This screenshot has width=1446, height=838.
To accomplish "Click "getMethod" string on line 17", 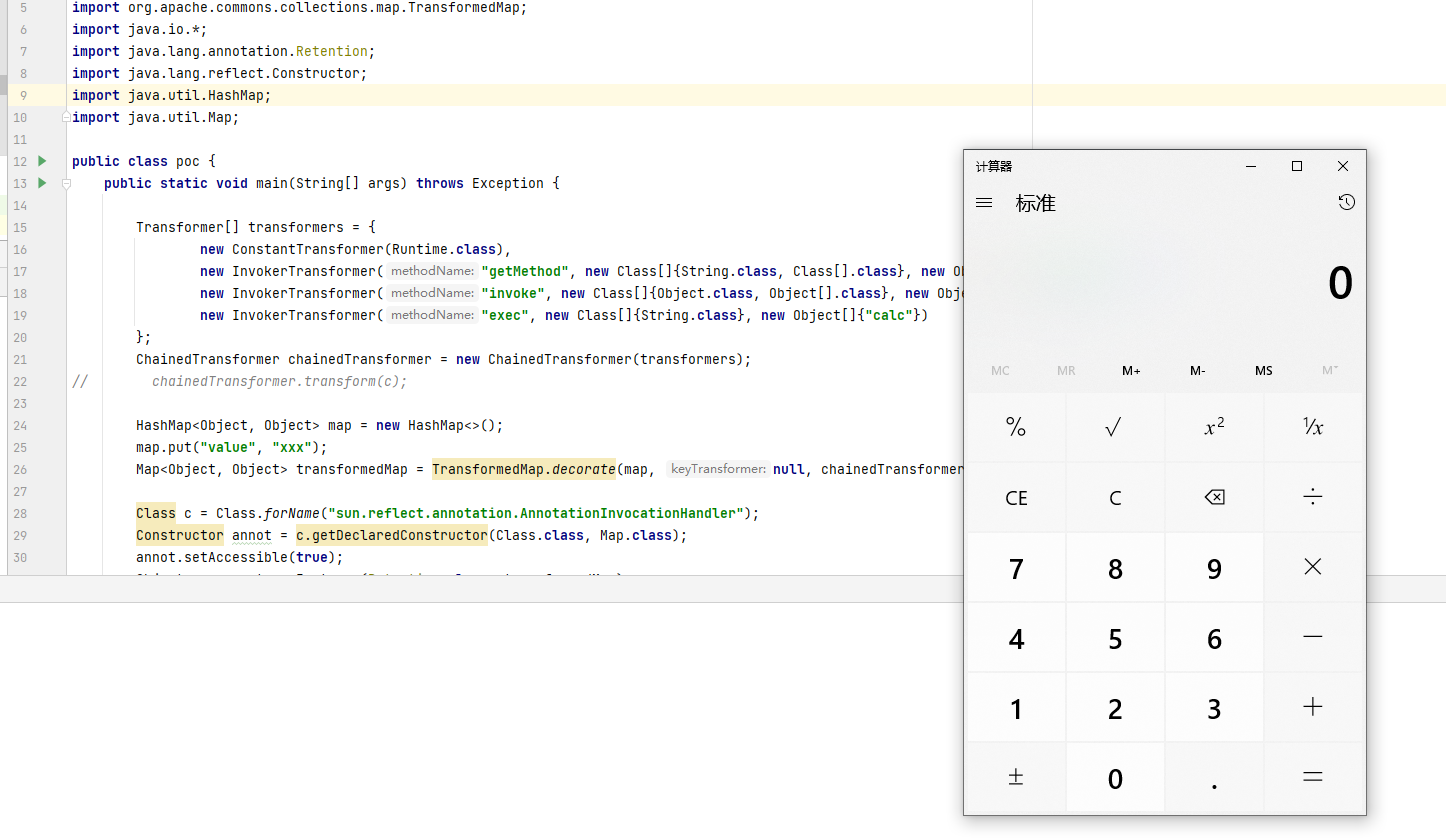I will [525, 271].
